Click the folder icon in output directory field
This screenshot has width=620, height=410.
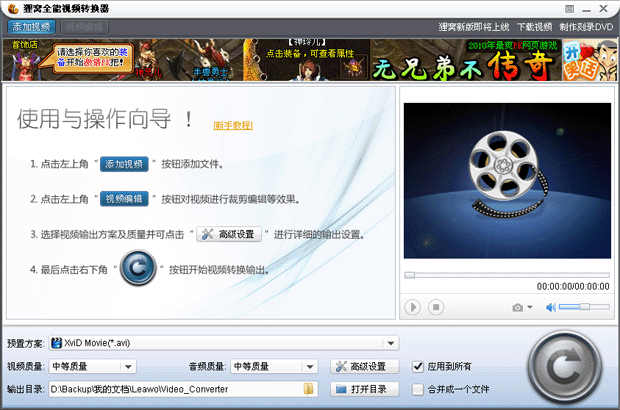[310, 388]
